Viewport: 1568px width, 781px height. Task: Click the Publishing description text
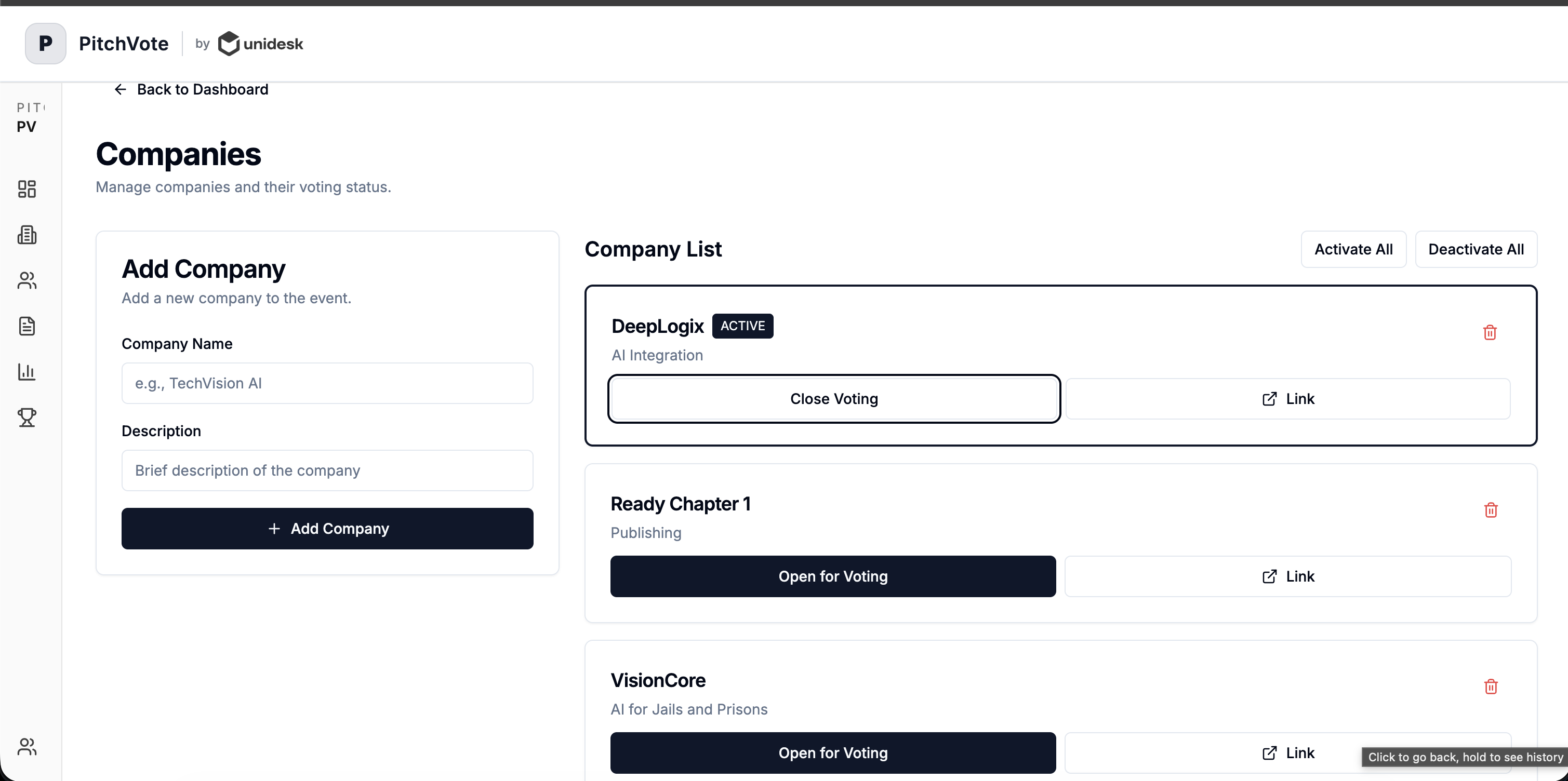tap(646, 533)
